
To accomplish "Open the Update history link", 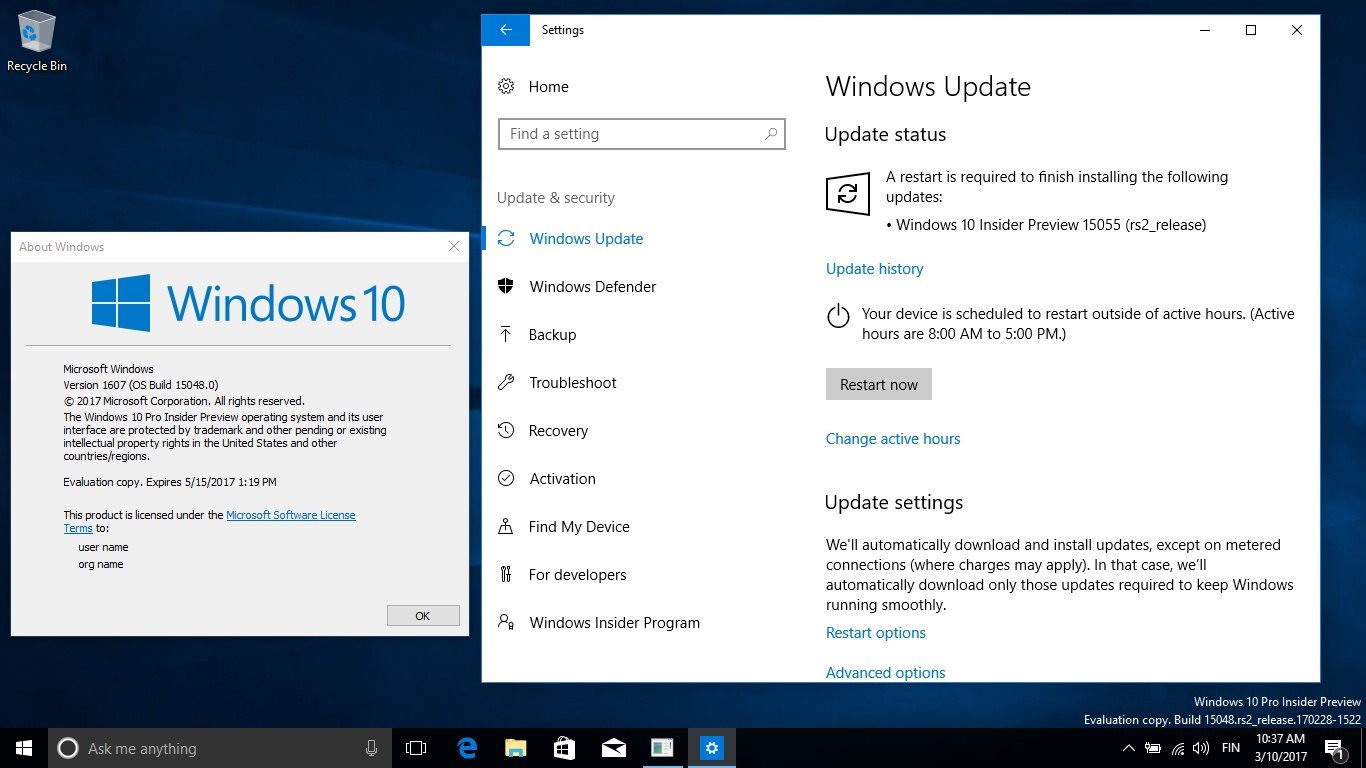I will point(874,269).
